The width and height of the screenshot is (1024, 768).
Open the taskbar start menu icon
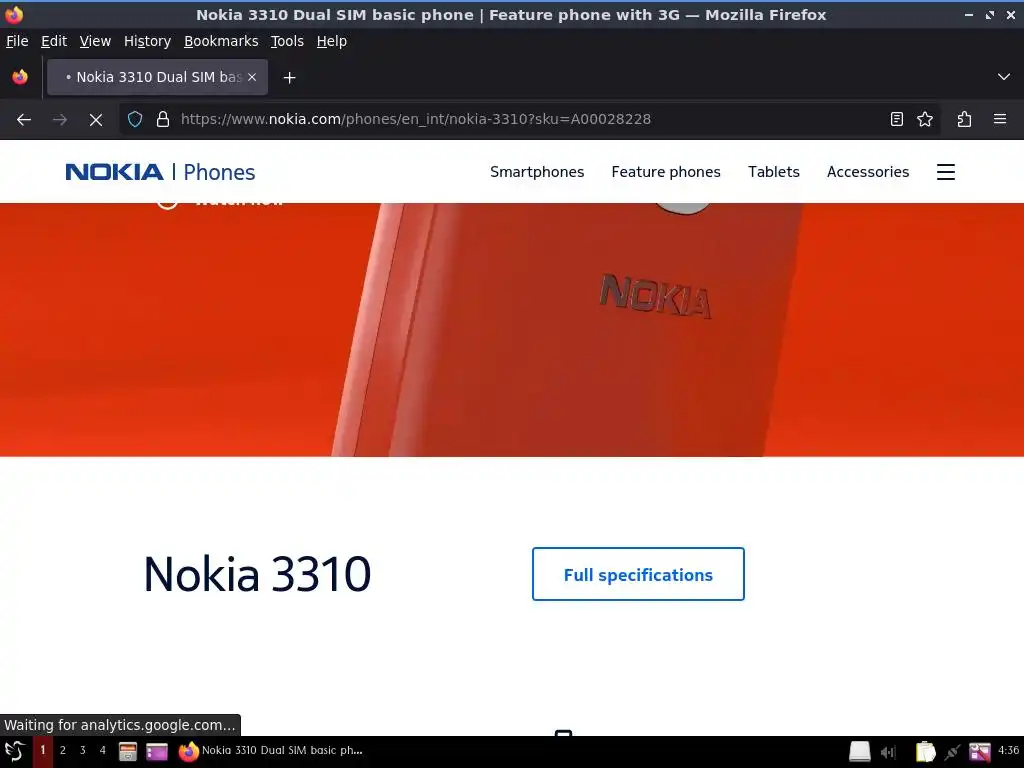pyautogui.click(x=15, y=751)
